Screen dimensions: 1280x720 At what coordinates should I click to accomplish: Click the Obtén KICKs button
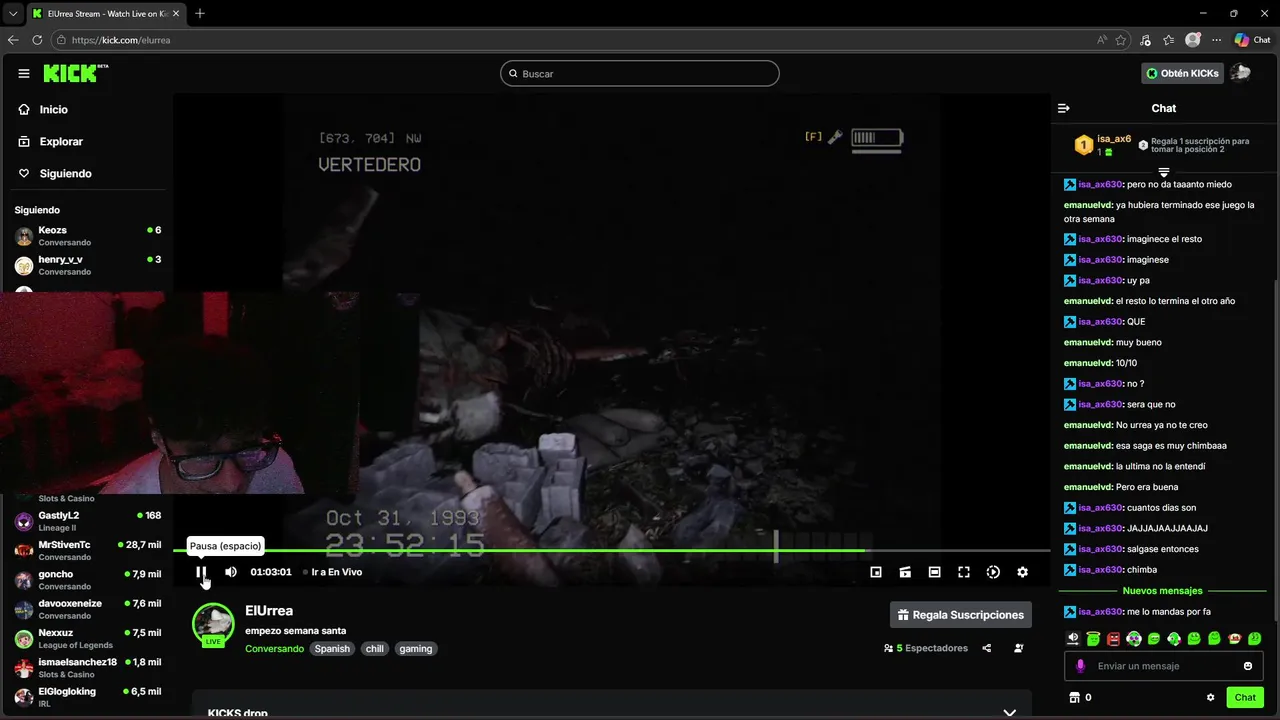click(1183, 73)
